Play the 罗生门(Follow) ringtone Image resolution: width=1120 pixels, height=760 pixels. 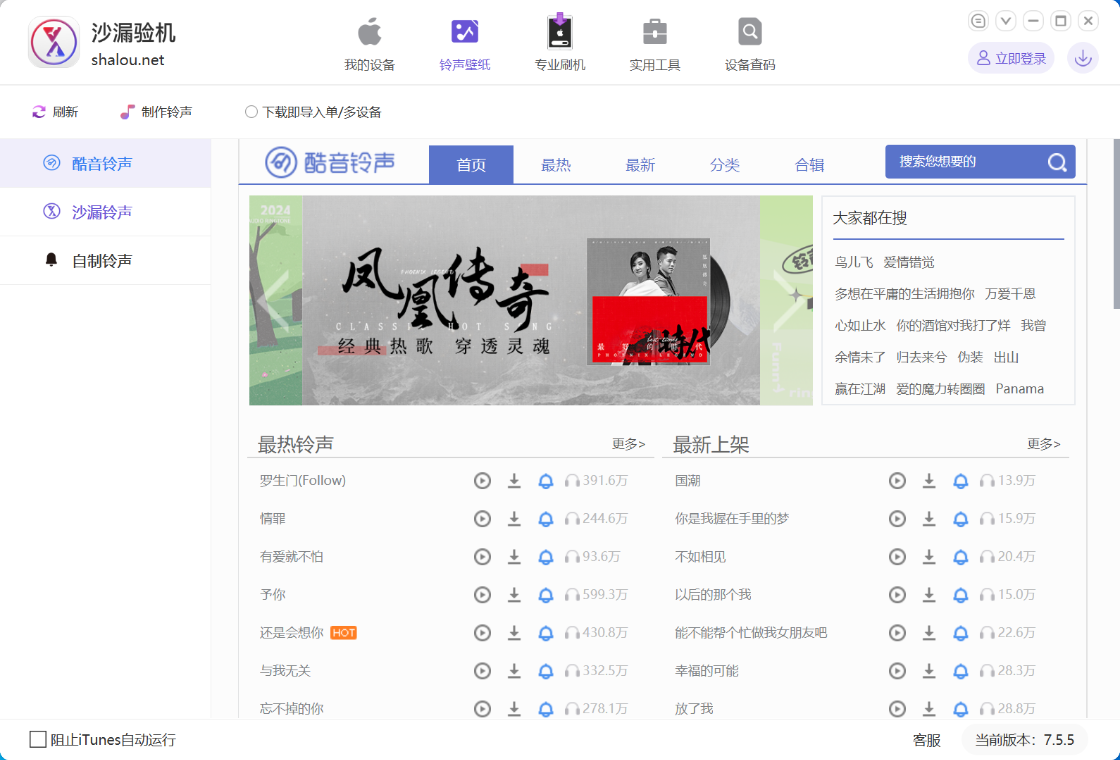(x=482, y=481)
